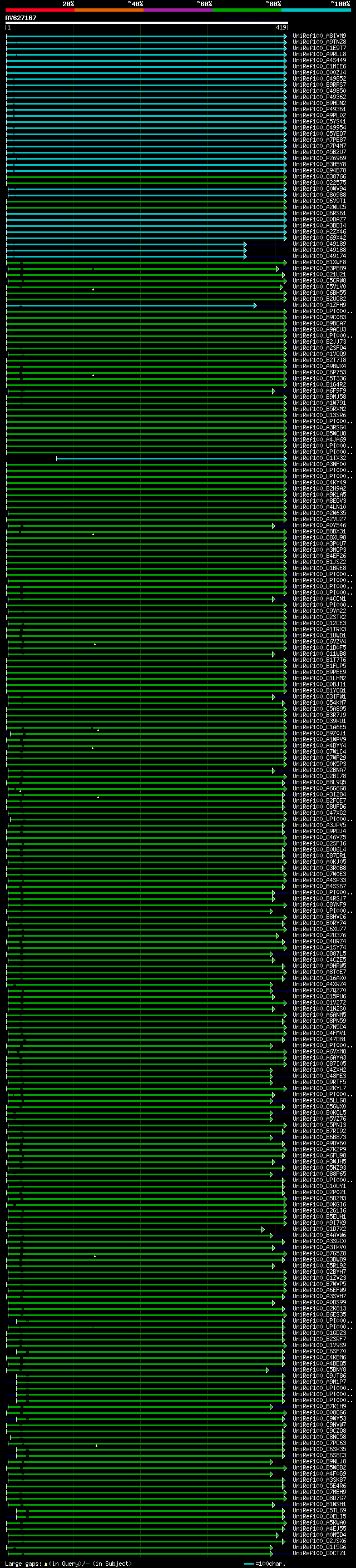Open hit UniRef100_Q69X42
356x1568 pixels.
(x=319, y=238)
